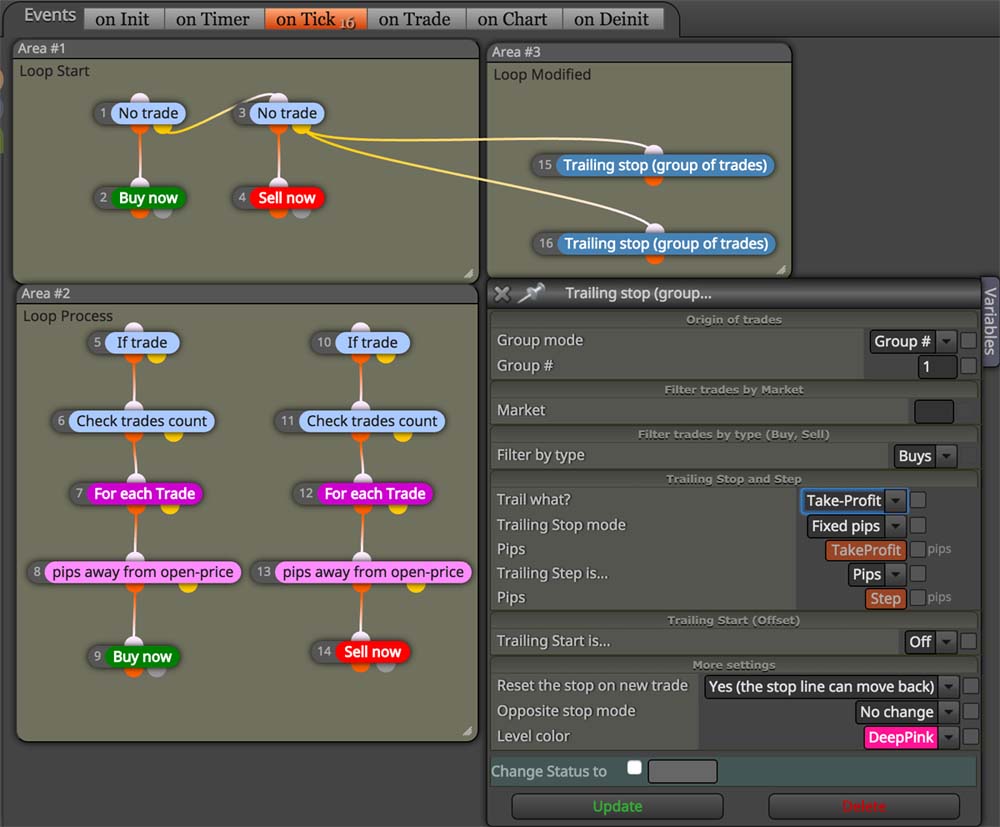This screenshot has width=1000, height=827.
Task: Open the Opposite stop mode dropdown
Action: pos(906,712)
